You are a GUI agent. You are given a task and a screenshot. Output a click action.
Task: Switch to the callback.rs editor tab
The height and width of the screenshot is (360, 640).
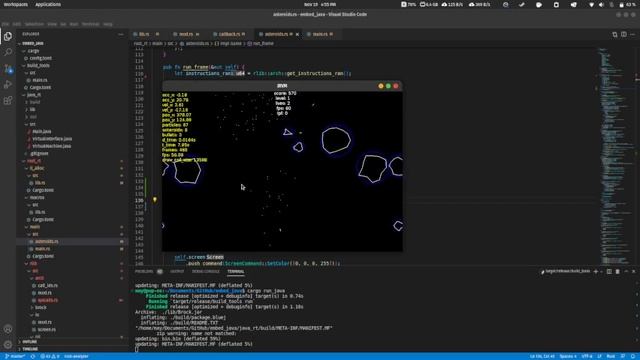[229, 34]
